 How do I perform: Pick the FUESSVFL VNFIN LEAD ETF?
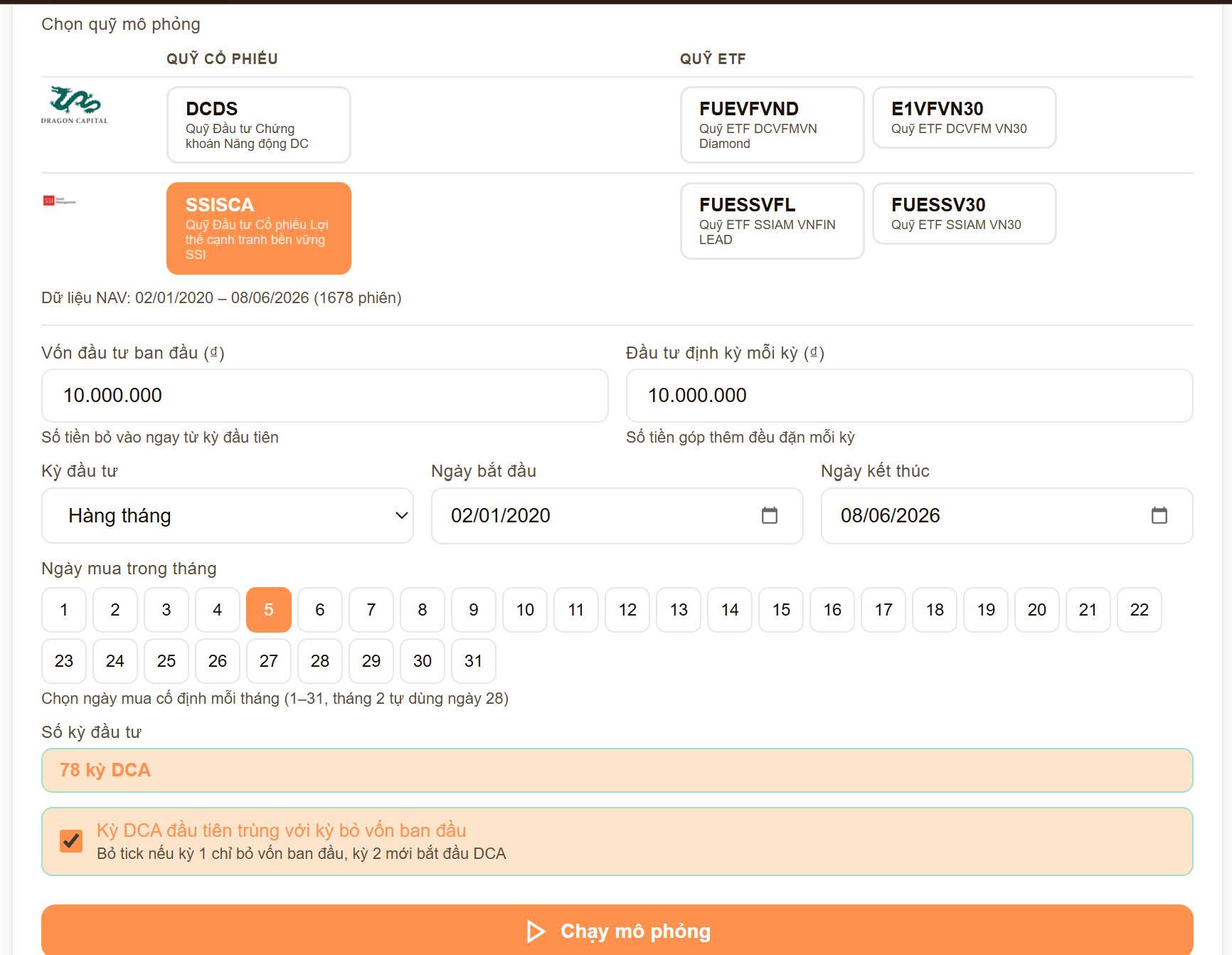pos(772,221)
